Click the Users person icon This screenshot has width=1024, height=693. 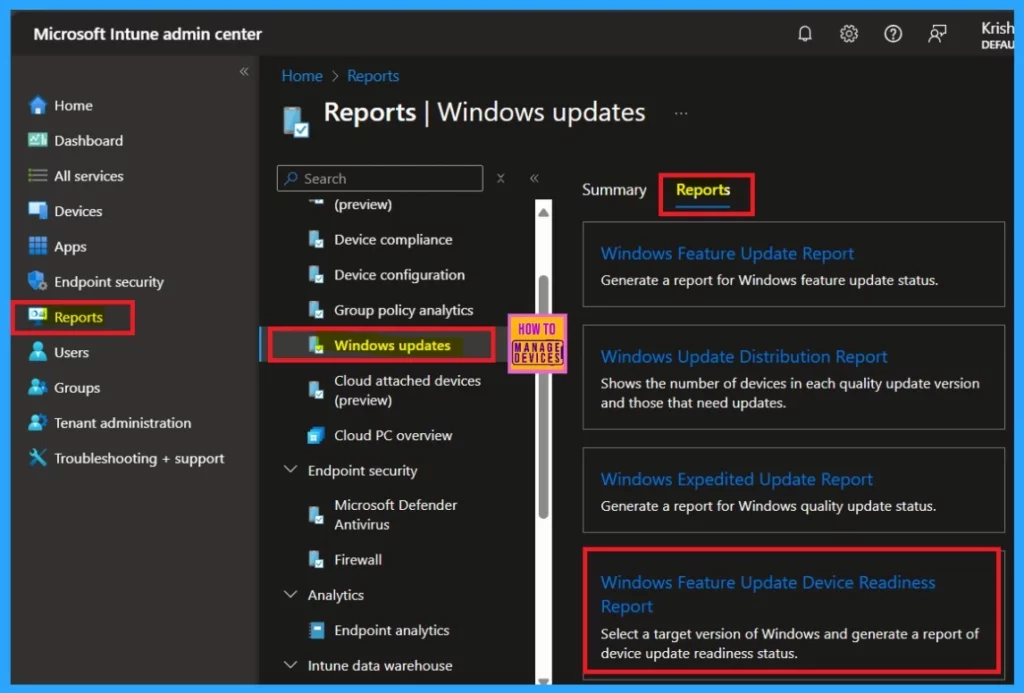click(38, 352)
